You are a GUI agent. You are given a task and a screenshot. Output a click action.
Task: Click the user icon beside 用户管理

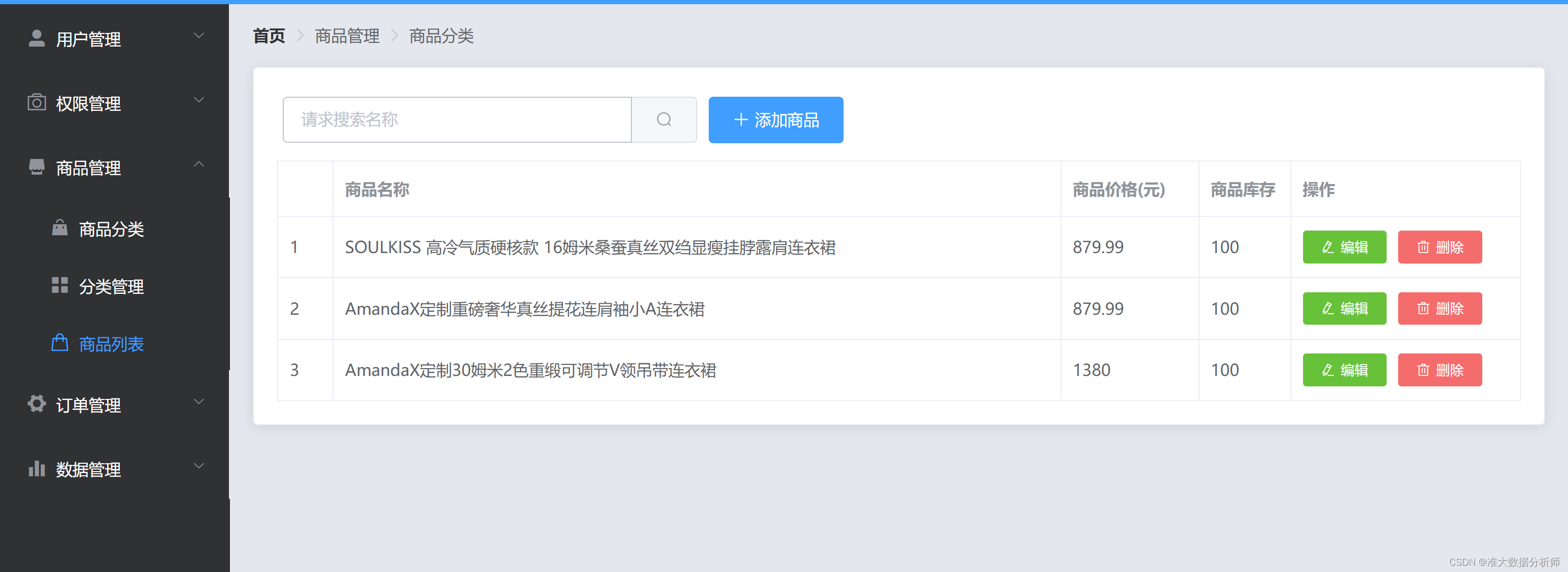[37, 38]
